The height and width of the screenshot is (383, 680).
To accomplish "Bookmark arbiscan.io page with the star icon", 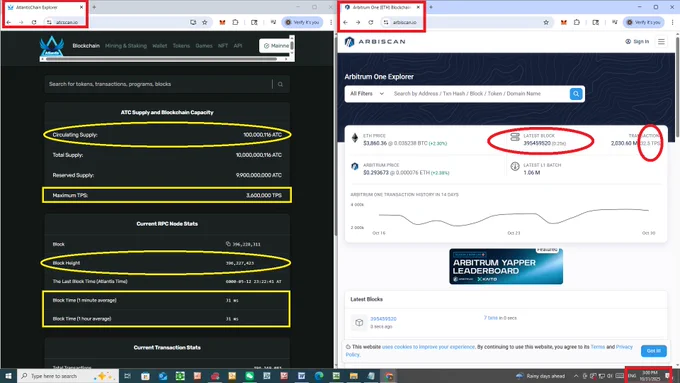I will click(x=546, y=22).
